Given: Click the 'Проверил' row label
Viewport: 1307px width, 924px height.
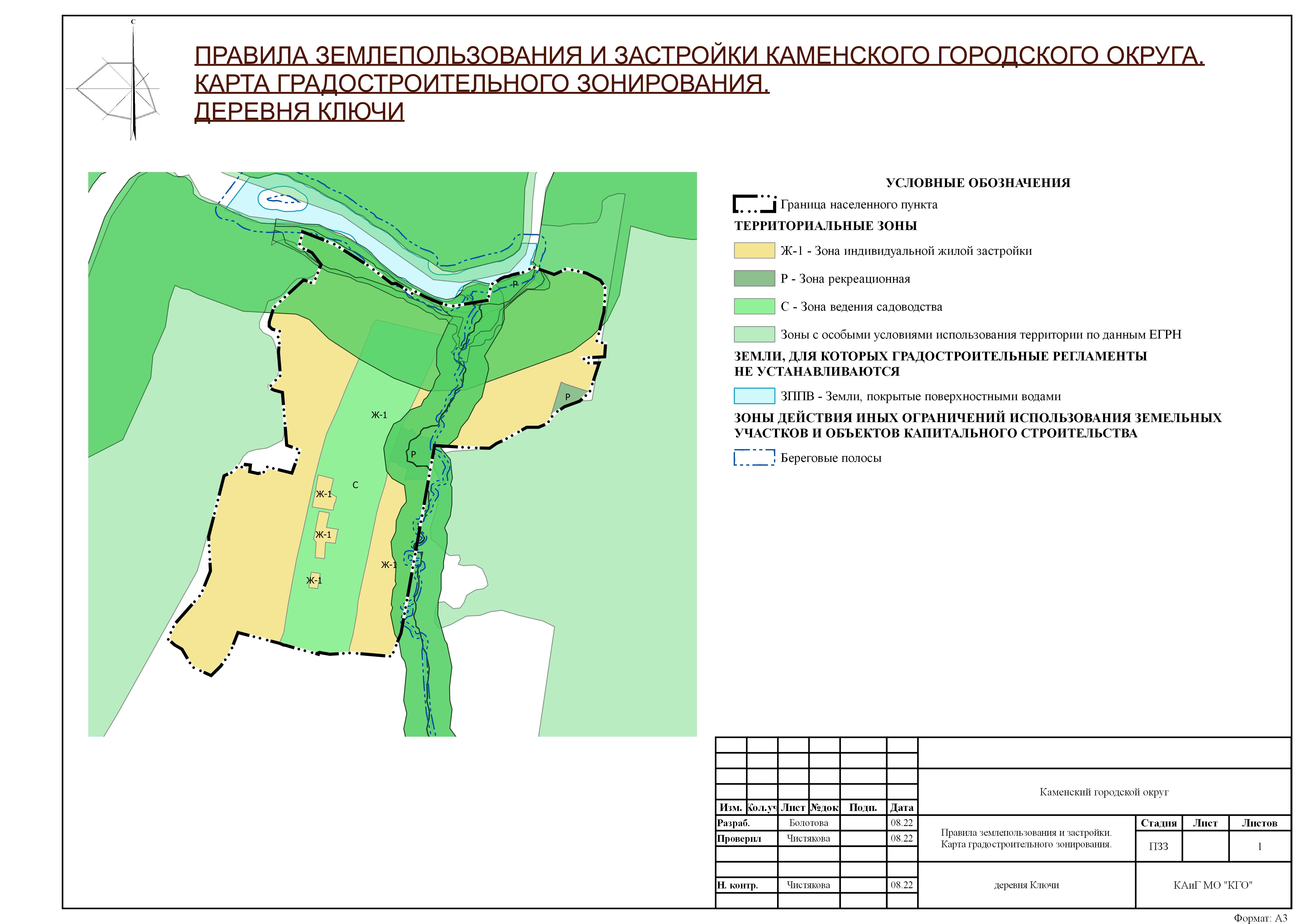Looking at the screenshot, I should click(739, 838).
